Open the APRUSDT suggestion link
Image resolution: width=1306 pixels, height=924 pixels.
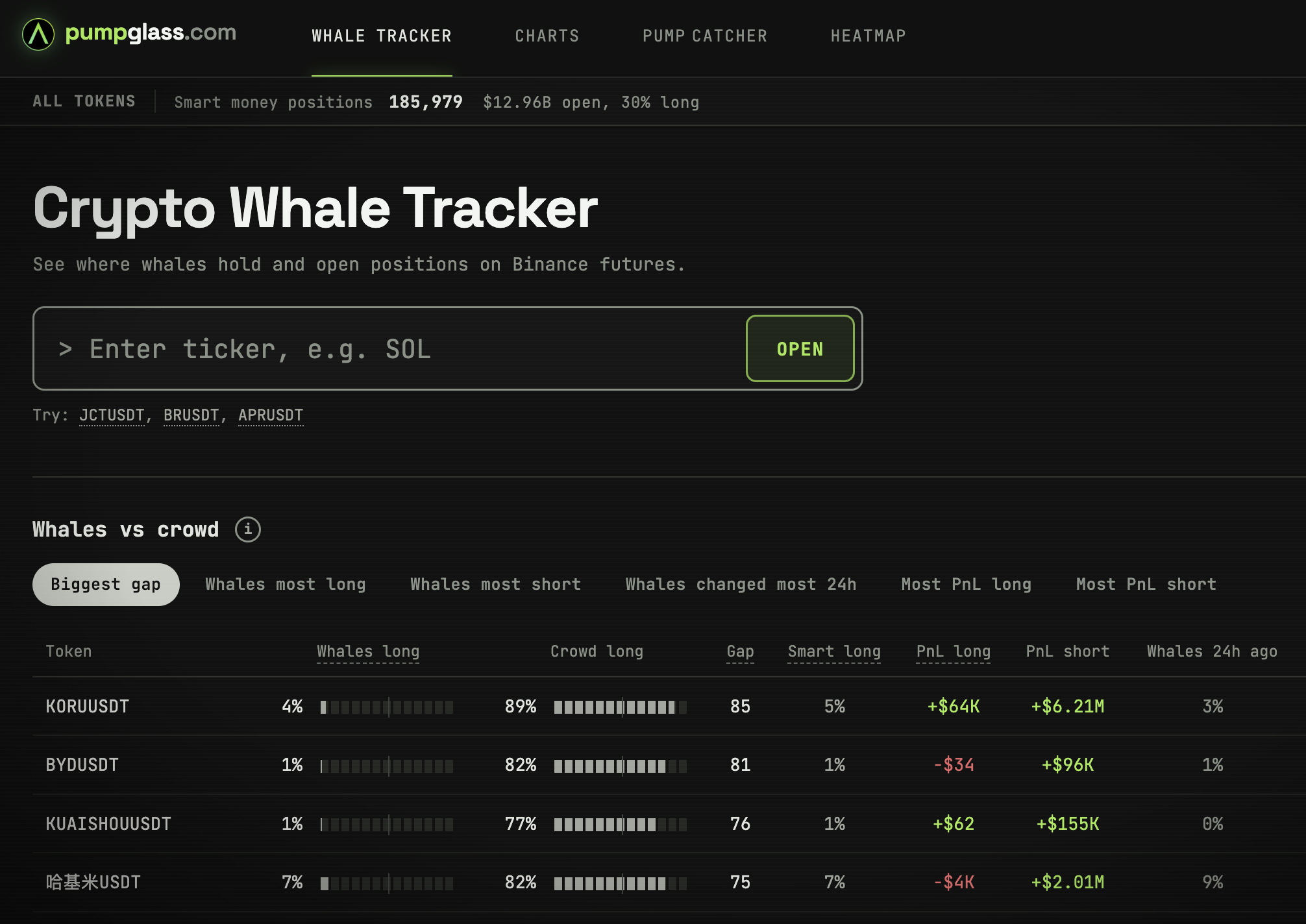pyautogui.click(x=271, y=415)
